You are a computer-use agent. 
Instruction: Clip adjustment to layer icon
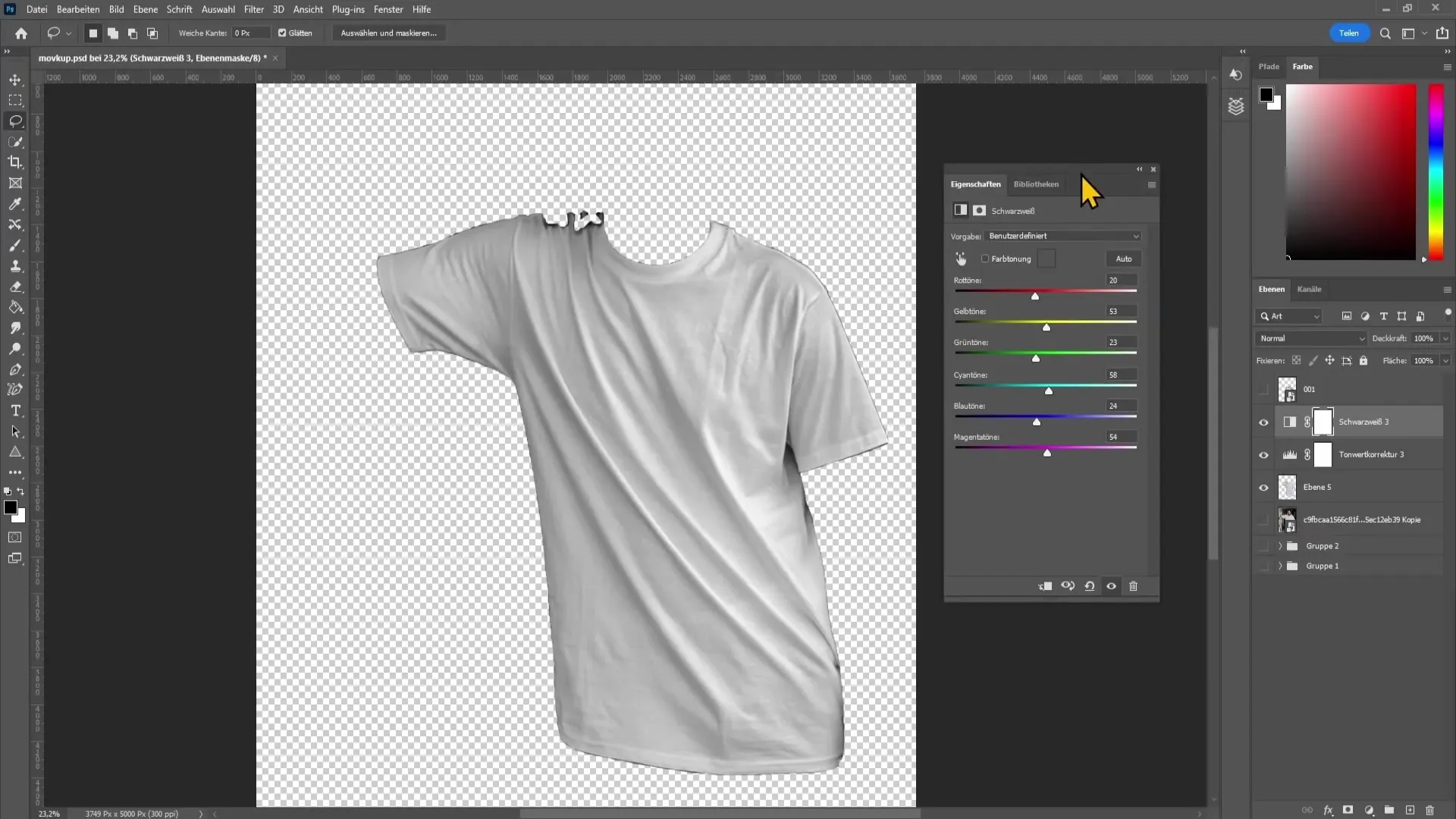coord(1045,586)
